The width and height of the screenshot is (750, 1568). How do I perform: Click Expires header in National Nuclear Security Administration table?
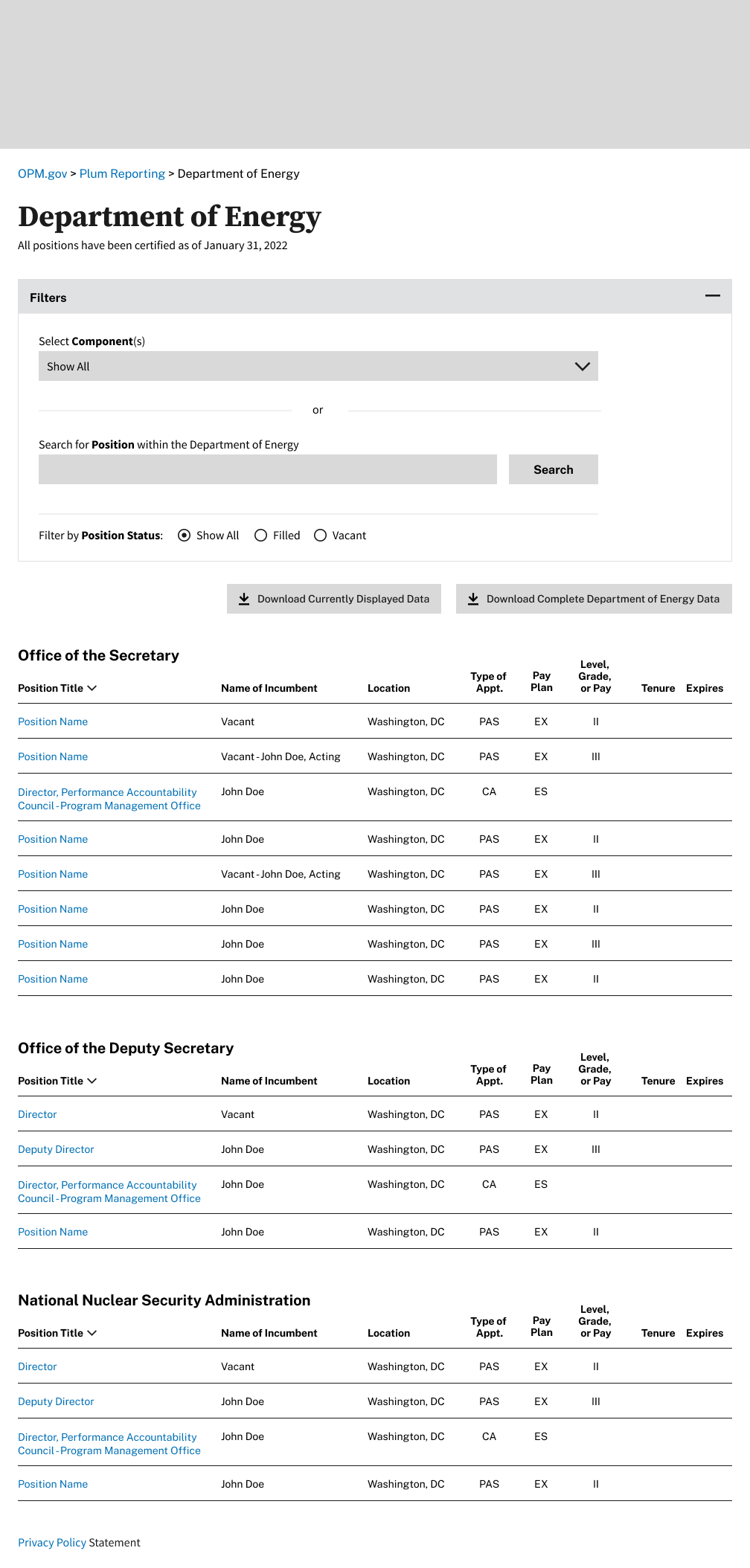click(x=705, y=1333)
